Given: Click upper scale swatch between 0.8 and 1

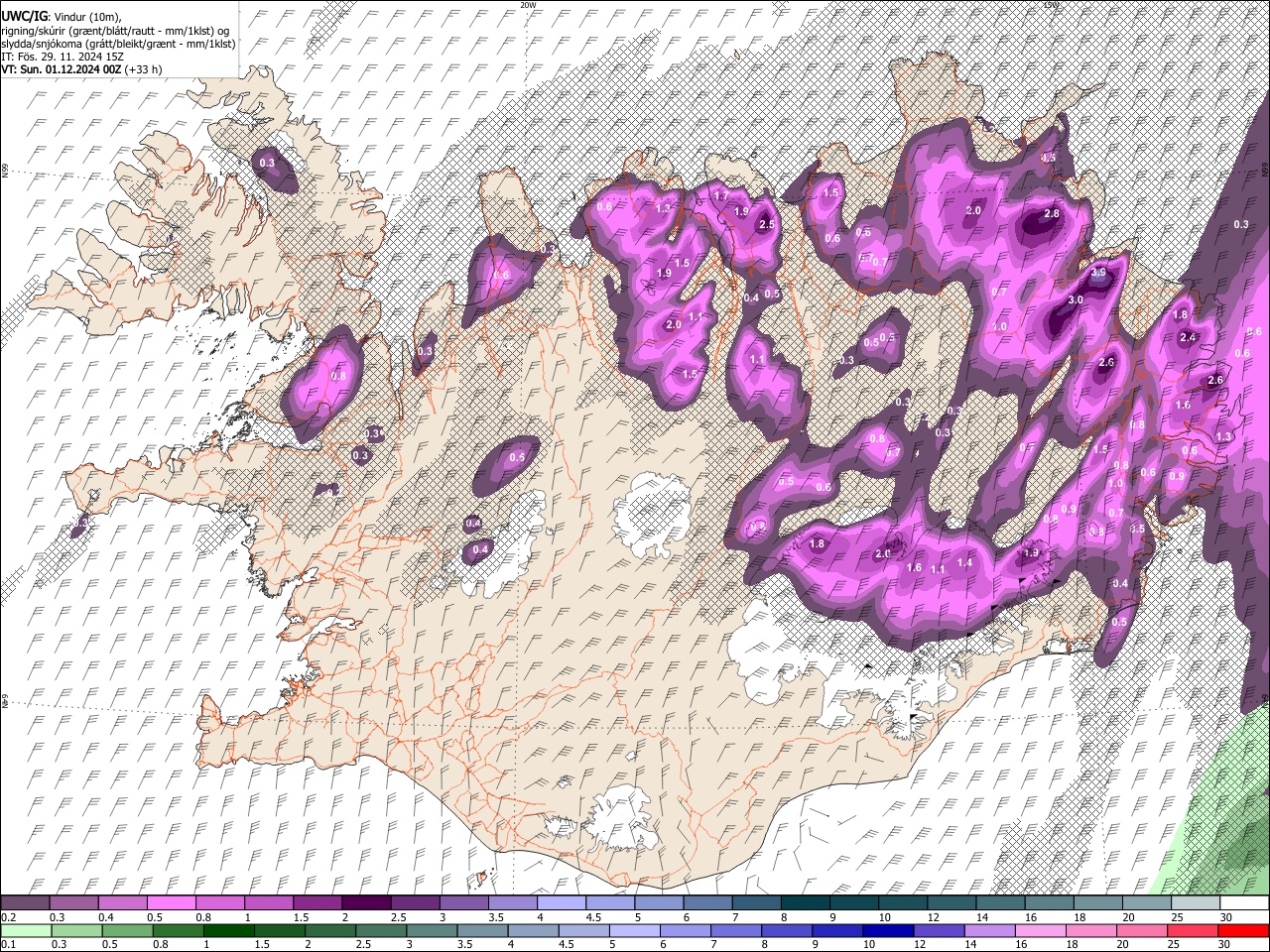Looking at the screenshot, I should pos(219,903).
